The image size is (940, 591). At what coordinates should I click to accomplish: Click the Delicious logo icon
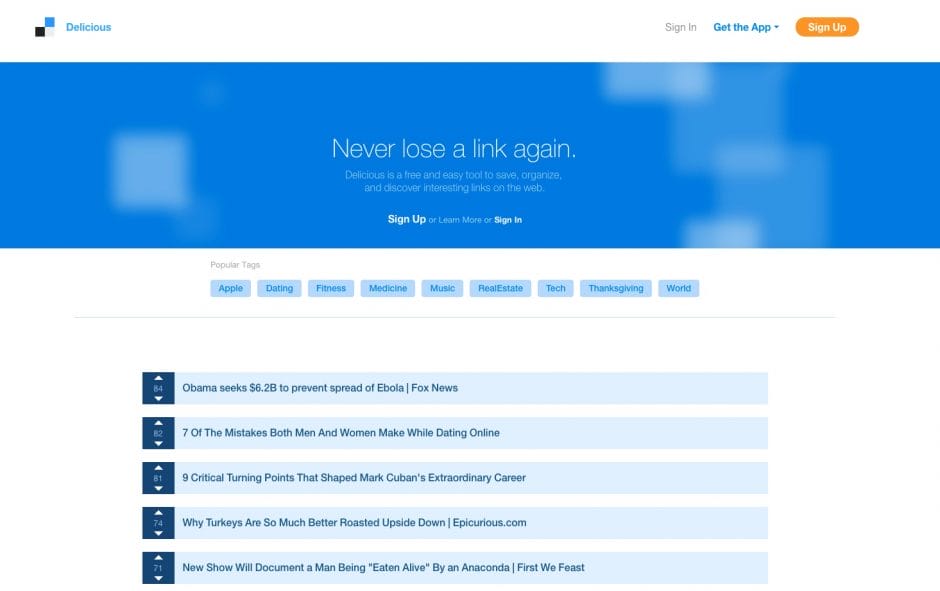pos(45,27)
